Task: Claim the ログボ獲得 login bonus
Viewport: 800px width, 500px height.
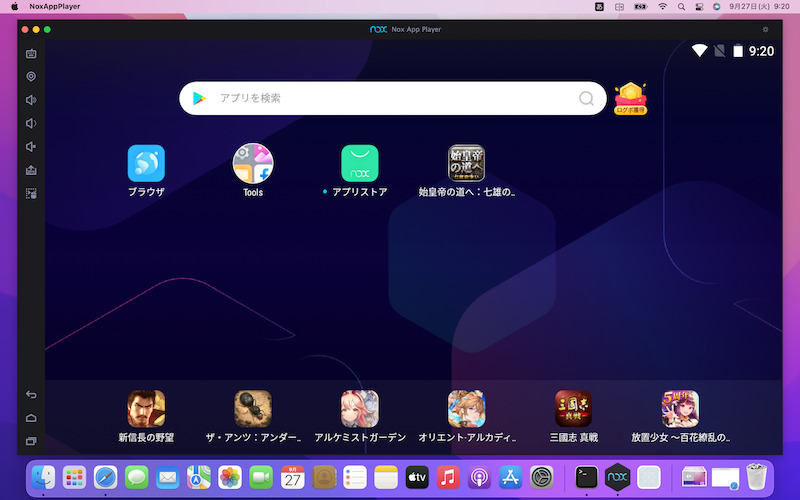Action: [x=630, y=99]
